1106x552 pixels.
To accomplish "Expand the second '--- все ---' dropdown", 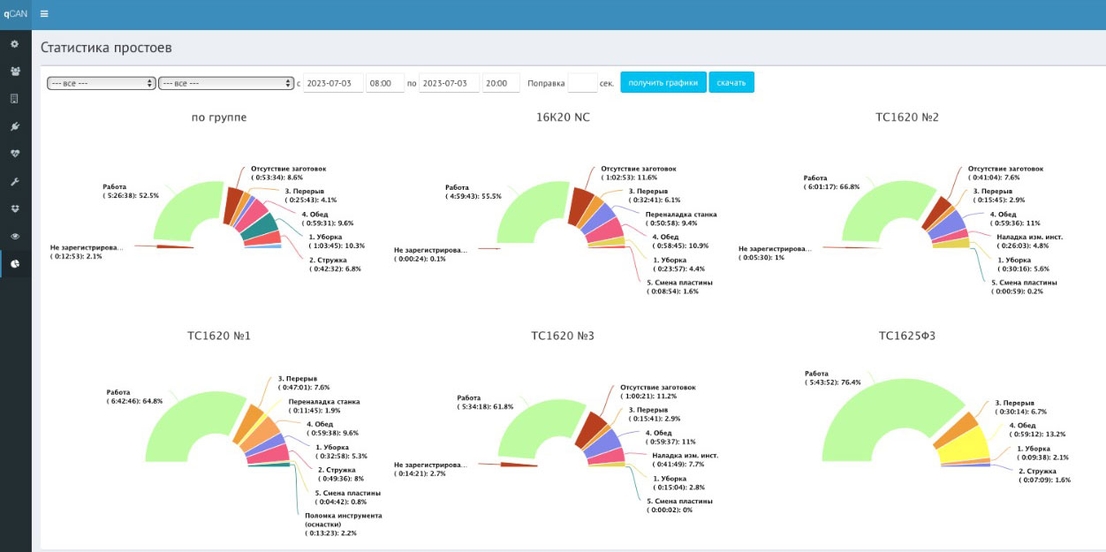I will click(226, 83).
